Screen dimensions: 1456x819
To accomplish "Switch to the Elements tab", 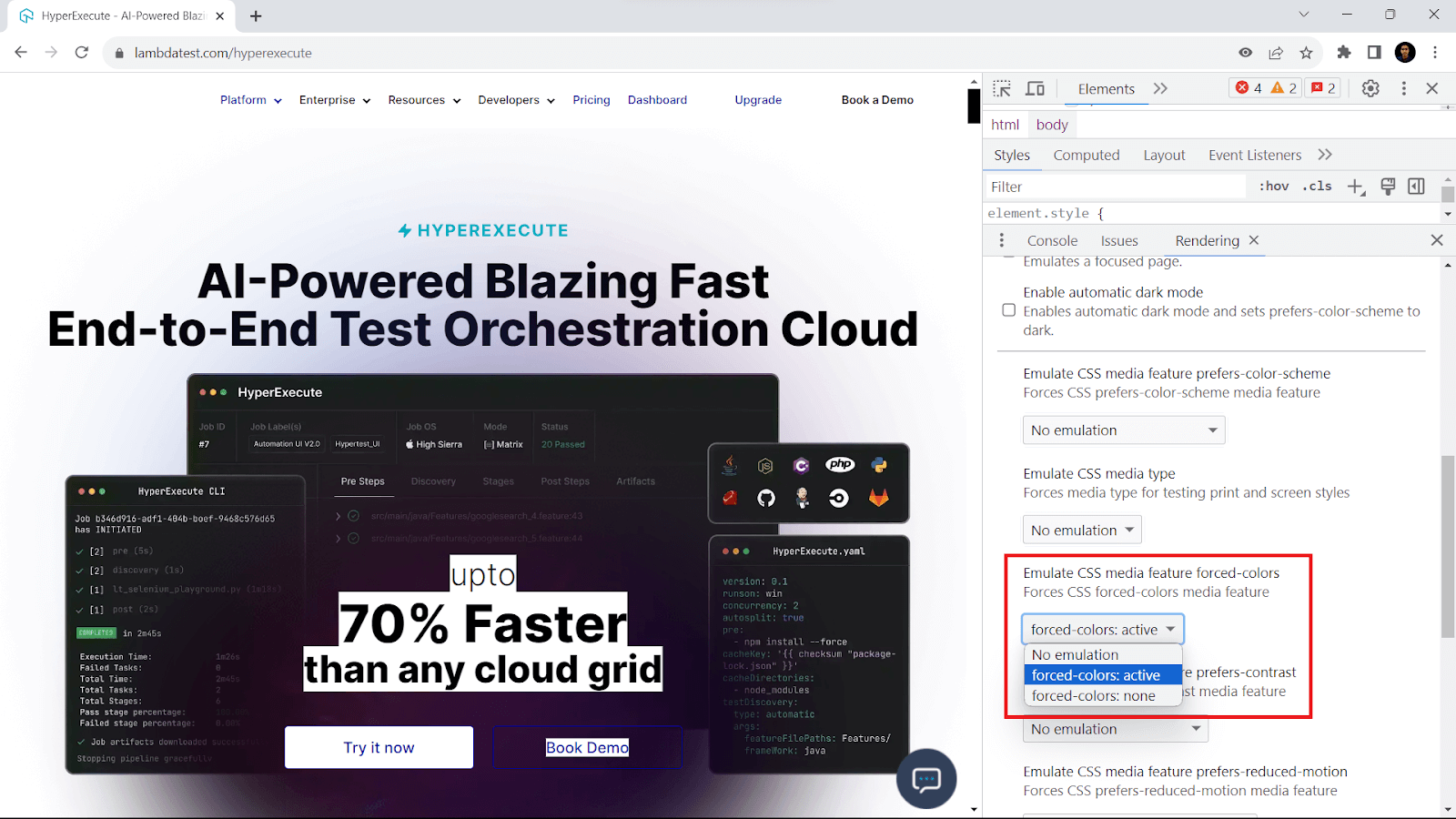I will click(x=1107, y=89).
